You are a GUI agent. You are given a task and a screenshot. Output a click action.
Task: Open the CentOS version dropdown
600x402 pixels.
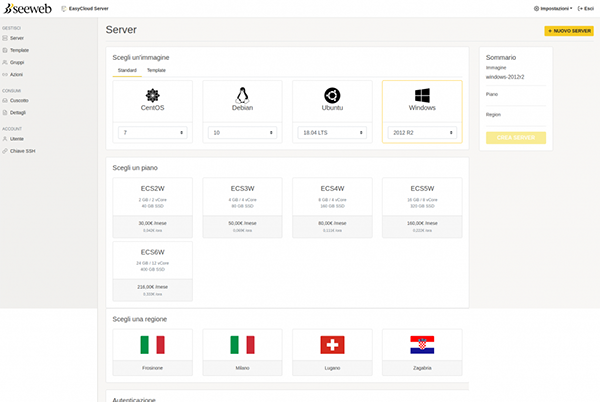tap(153, 132)
